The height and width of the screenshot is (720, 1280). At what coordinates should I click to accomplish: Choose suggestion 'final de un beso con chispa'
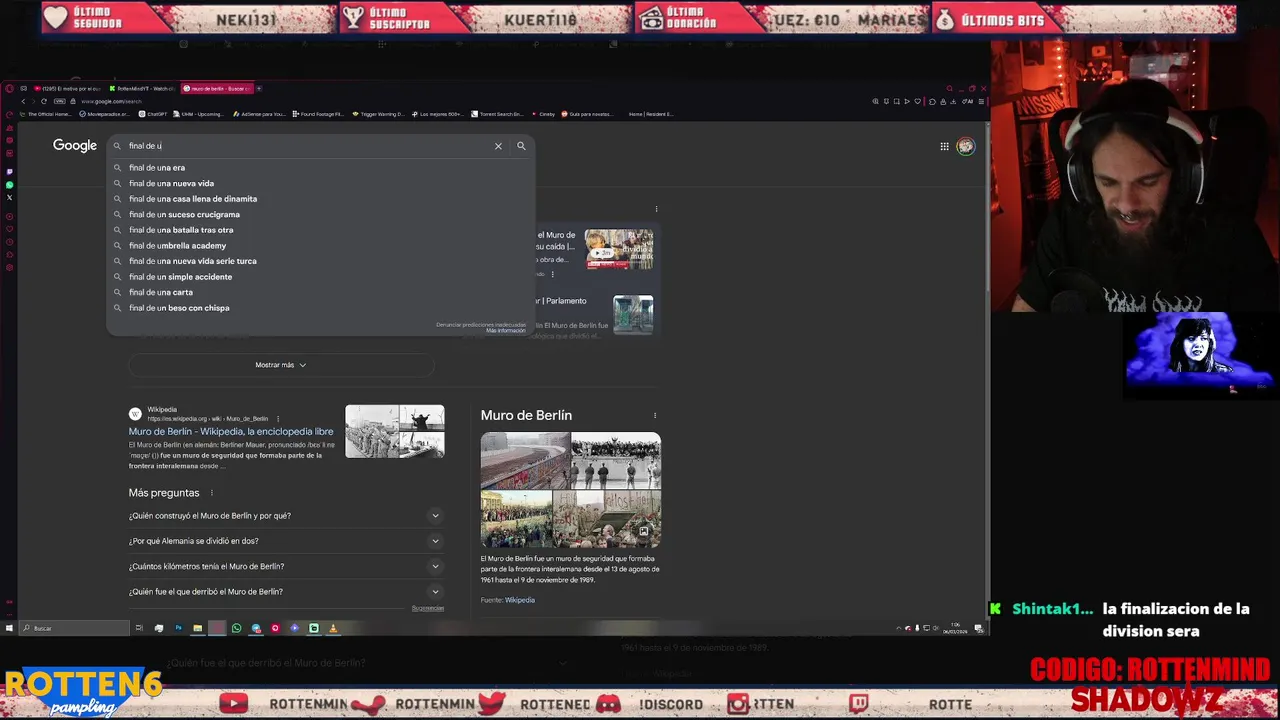click(320, 308)
